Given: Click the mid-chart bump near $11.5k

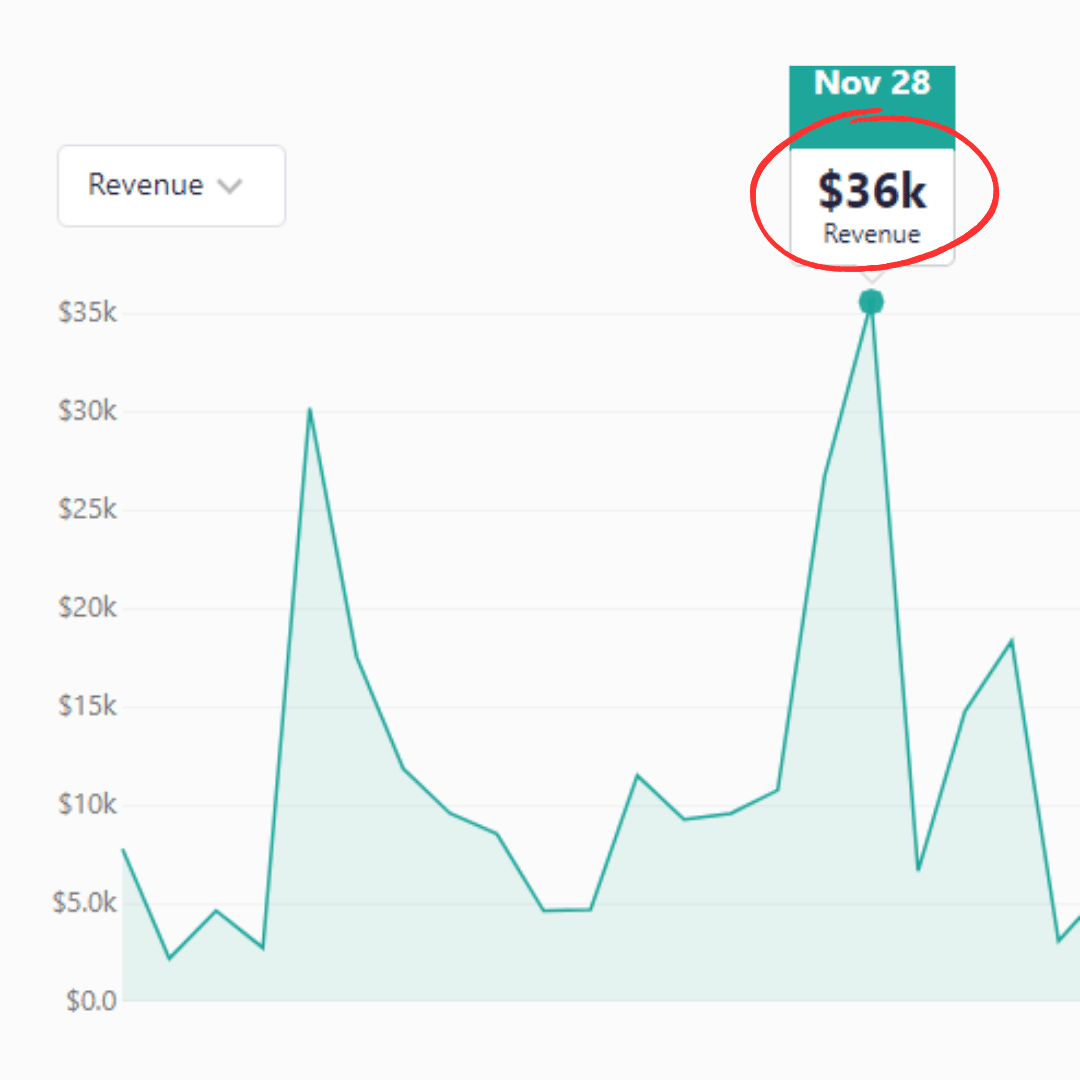Looking at the screenshot, I should pos(637,775).
